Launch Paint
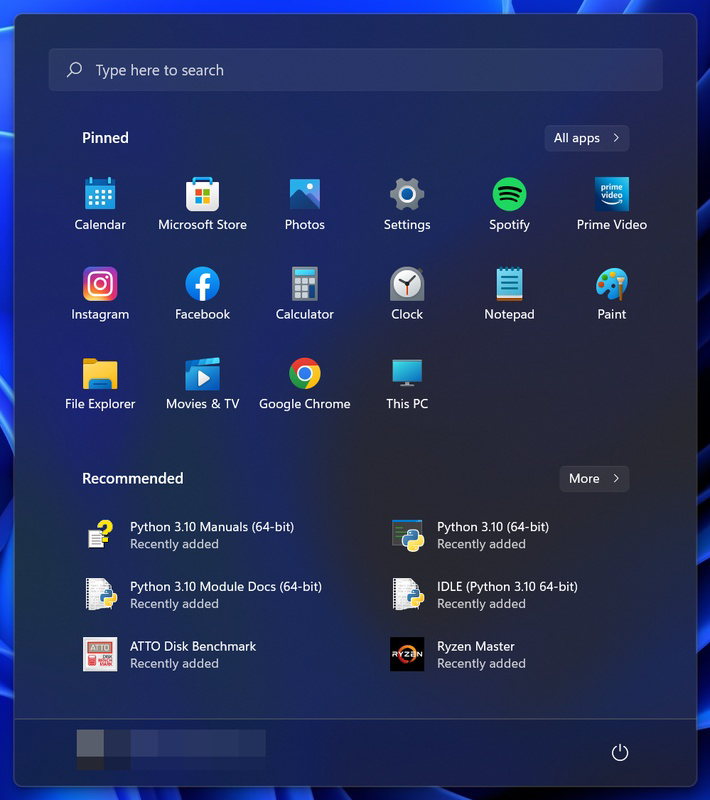710x800 pixels. (612, 294)
